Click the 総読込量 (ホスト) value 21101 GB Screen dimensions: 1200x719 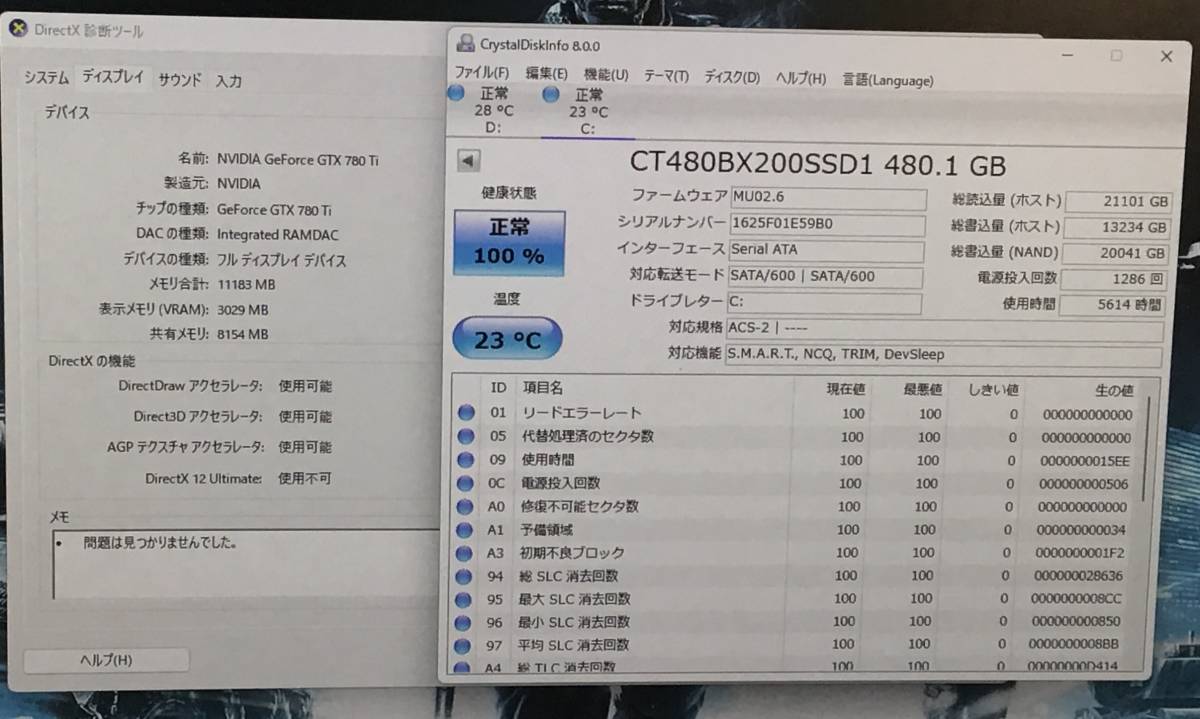[x=1119, y=203]
